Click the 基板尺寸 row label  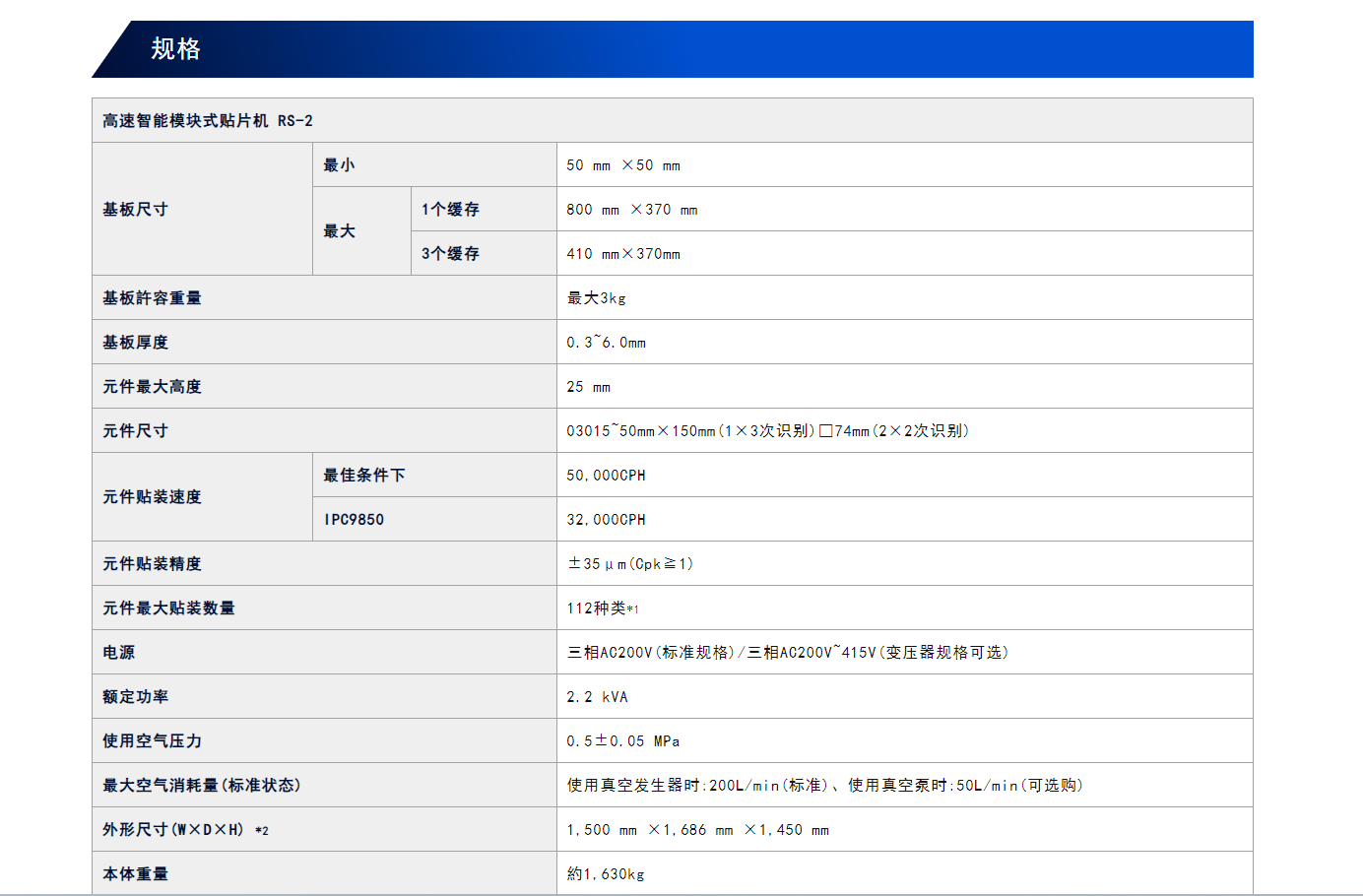coord(135,210)
